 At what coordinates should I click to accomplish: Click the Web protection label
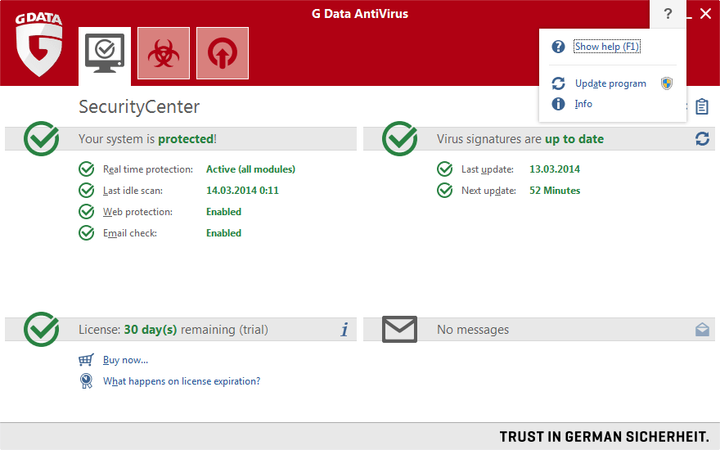click(138, 212)
